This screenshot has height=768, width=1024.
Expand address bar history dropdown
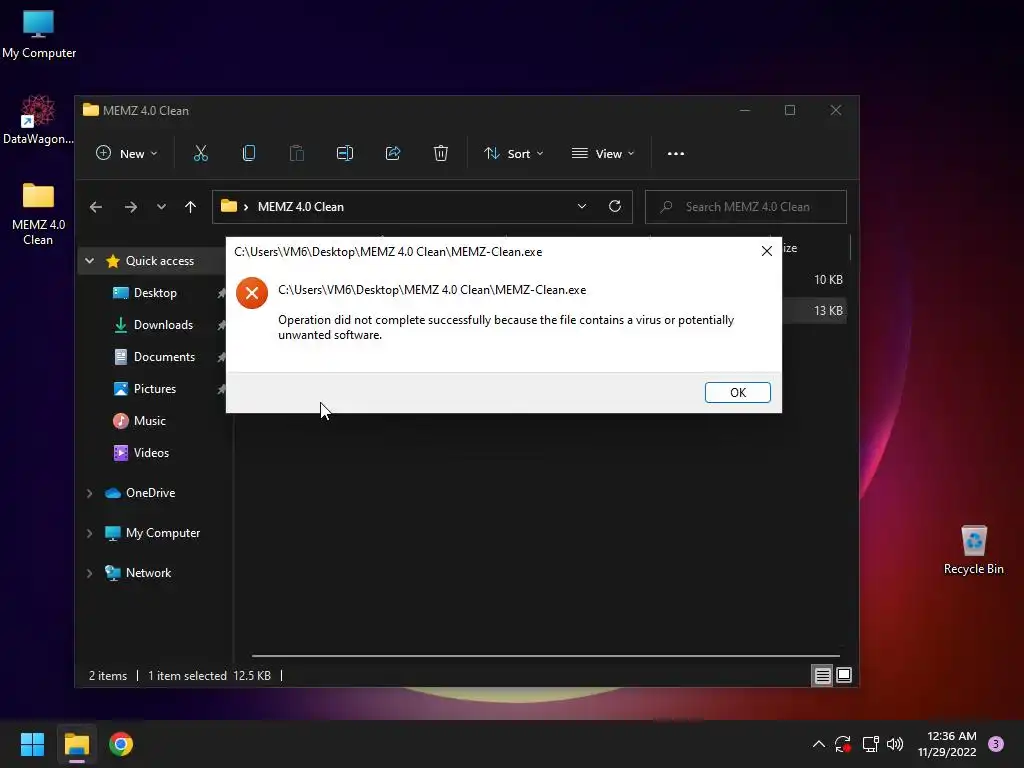point(582,206)
